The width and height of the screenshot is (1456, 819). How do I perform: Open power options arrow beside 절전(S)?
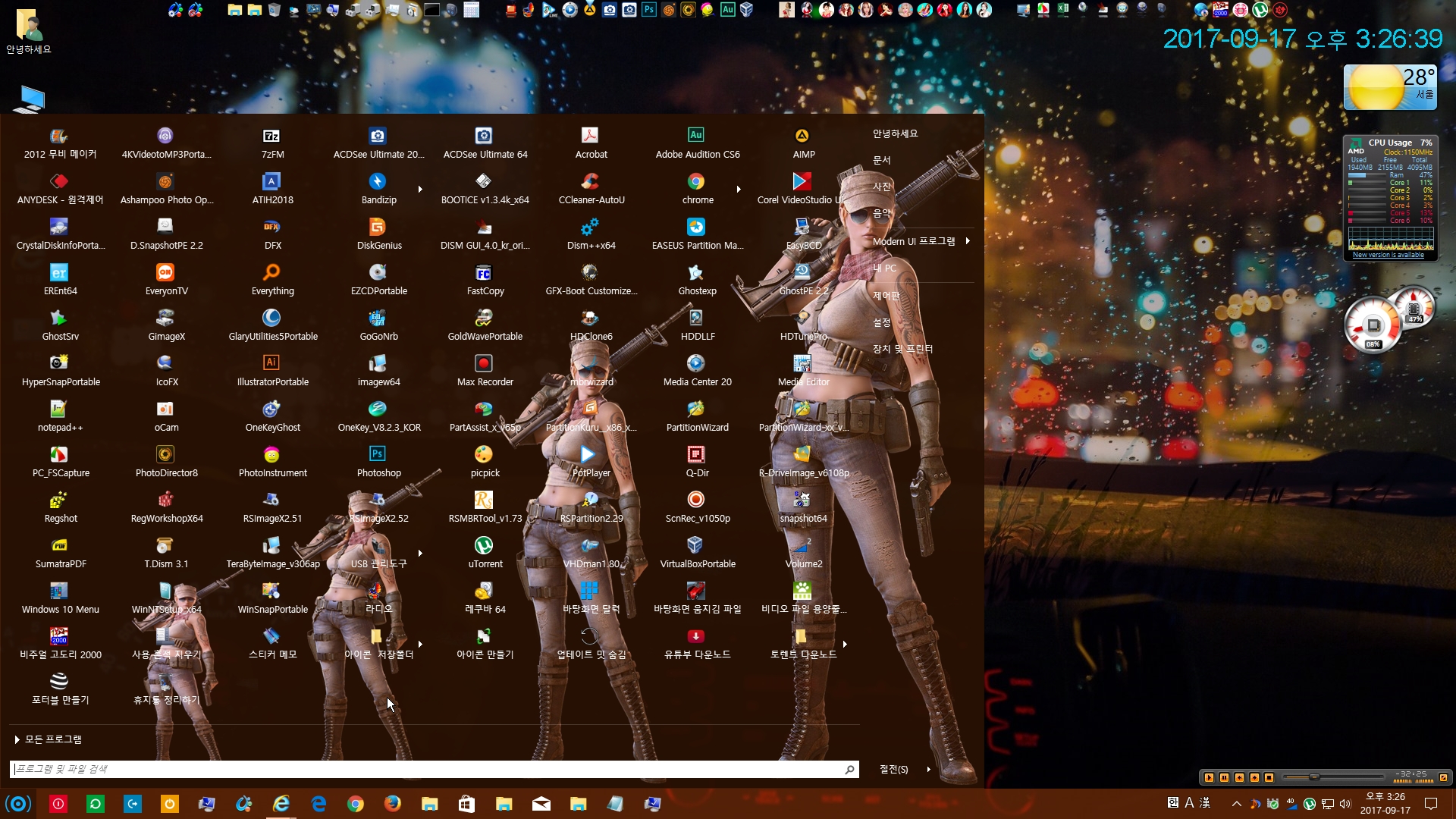(x=928, y=769)
